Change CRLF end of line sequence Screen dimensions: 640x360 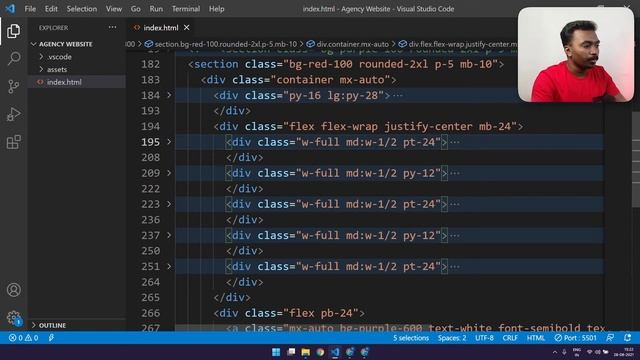[x=510, y=338]
